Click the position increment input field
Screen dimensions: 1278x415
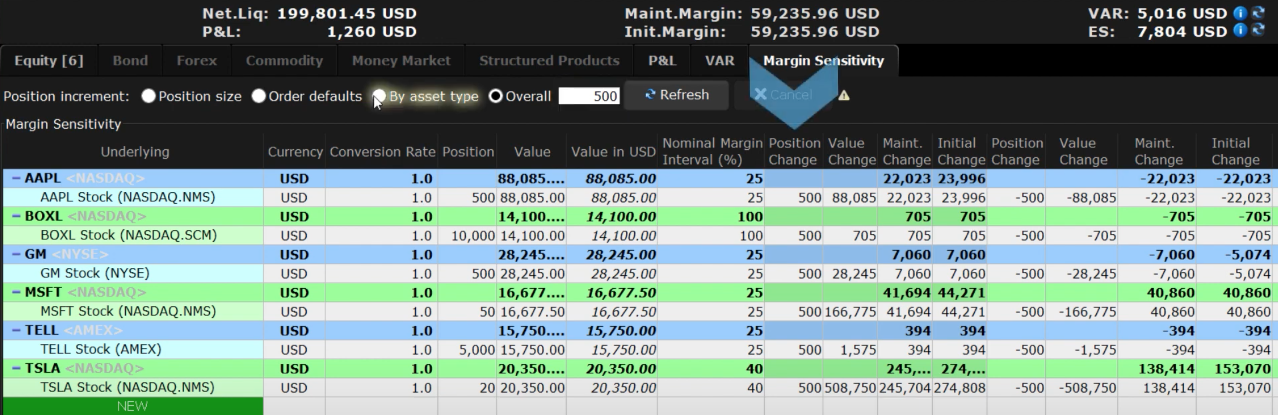point(589,96)
